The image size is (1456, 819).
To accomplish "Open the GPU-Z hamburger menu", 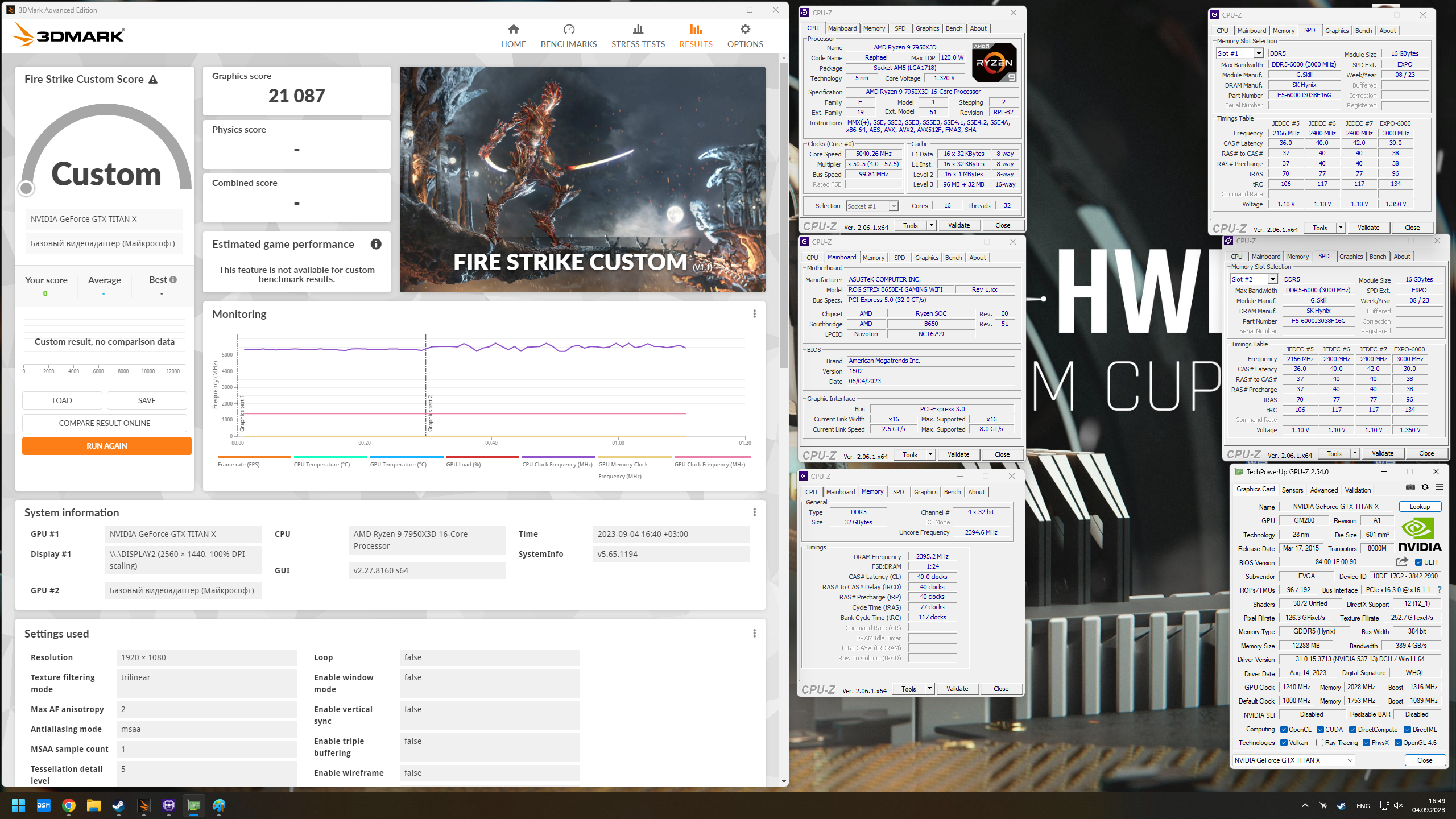I will click(x=1440, y=487).
